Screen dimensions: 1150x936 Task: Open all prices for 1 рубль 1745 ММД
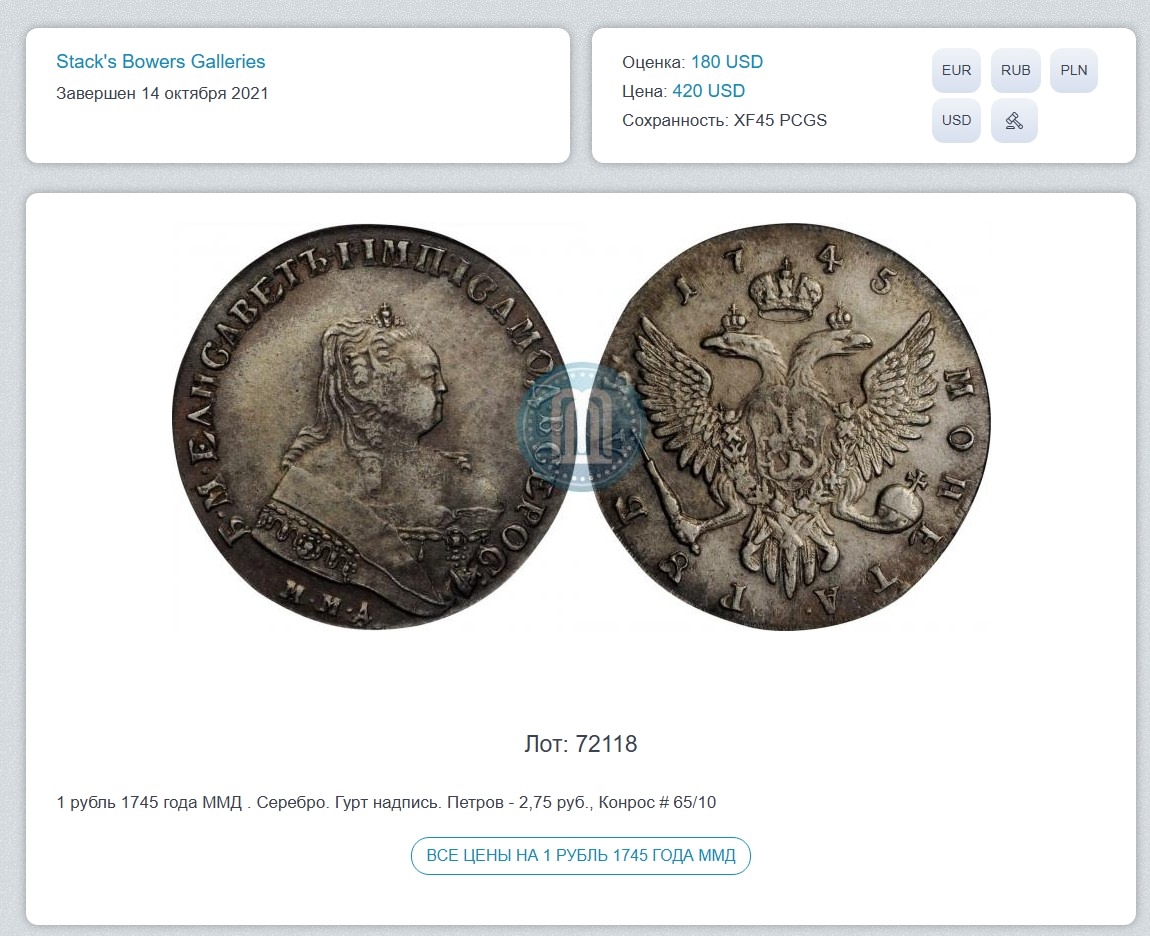(581, 855)
